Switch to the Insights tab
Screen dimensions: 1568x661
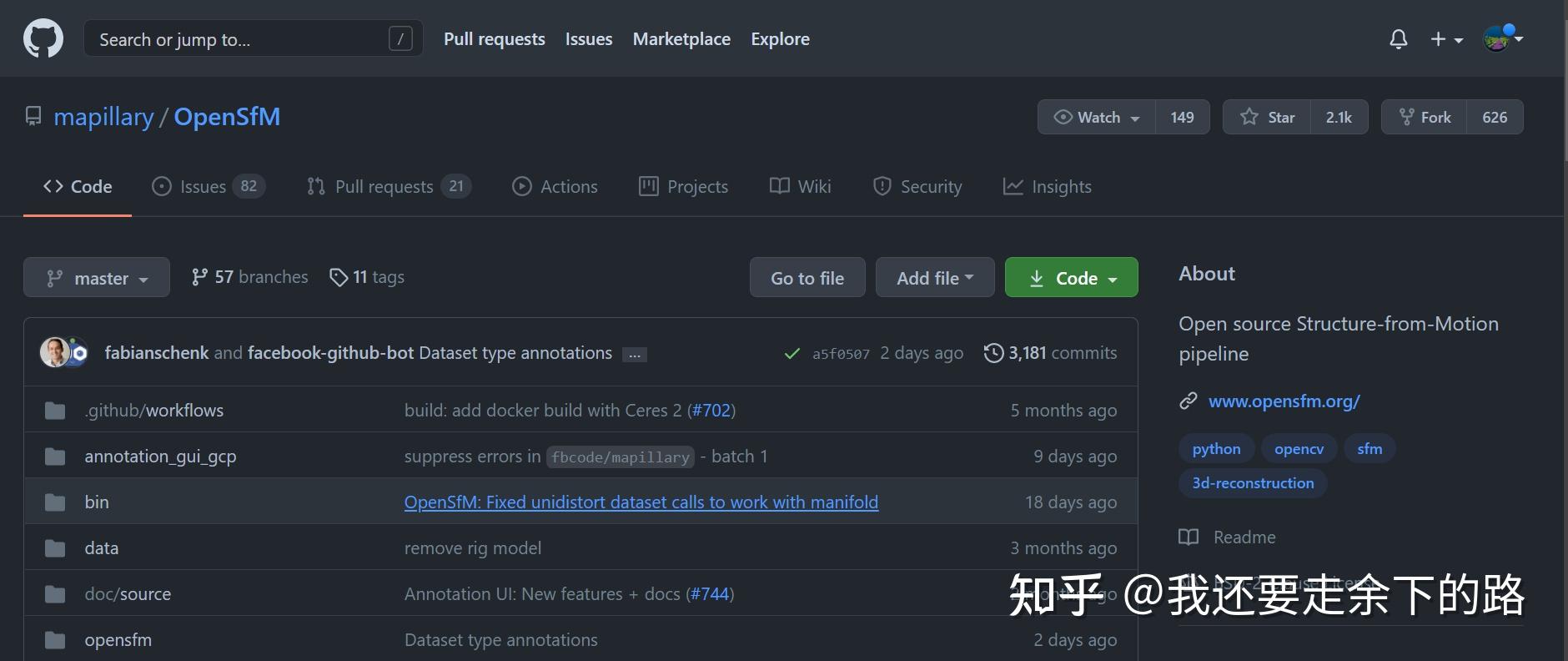pyautogui.click(x=1047, y=186)
